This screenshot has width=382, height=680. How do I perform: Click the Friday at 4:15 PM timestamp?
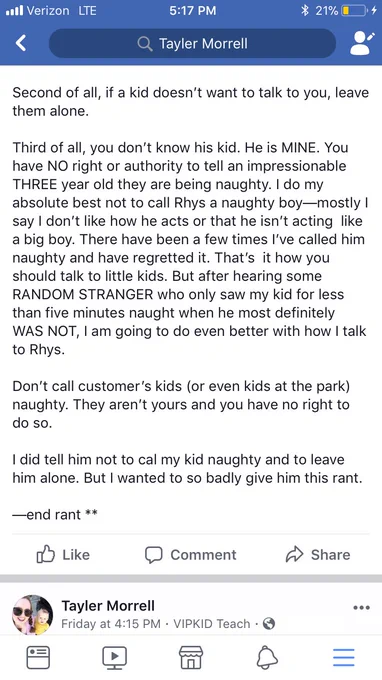pyautogui.click(x=111, y=624)
